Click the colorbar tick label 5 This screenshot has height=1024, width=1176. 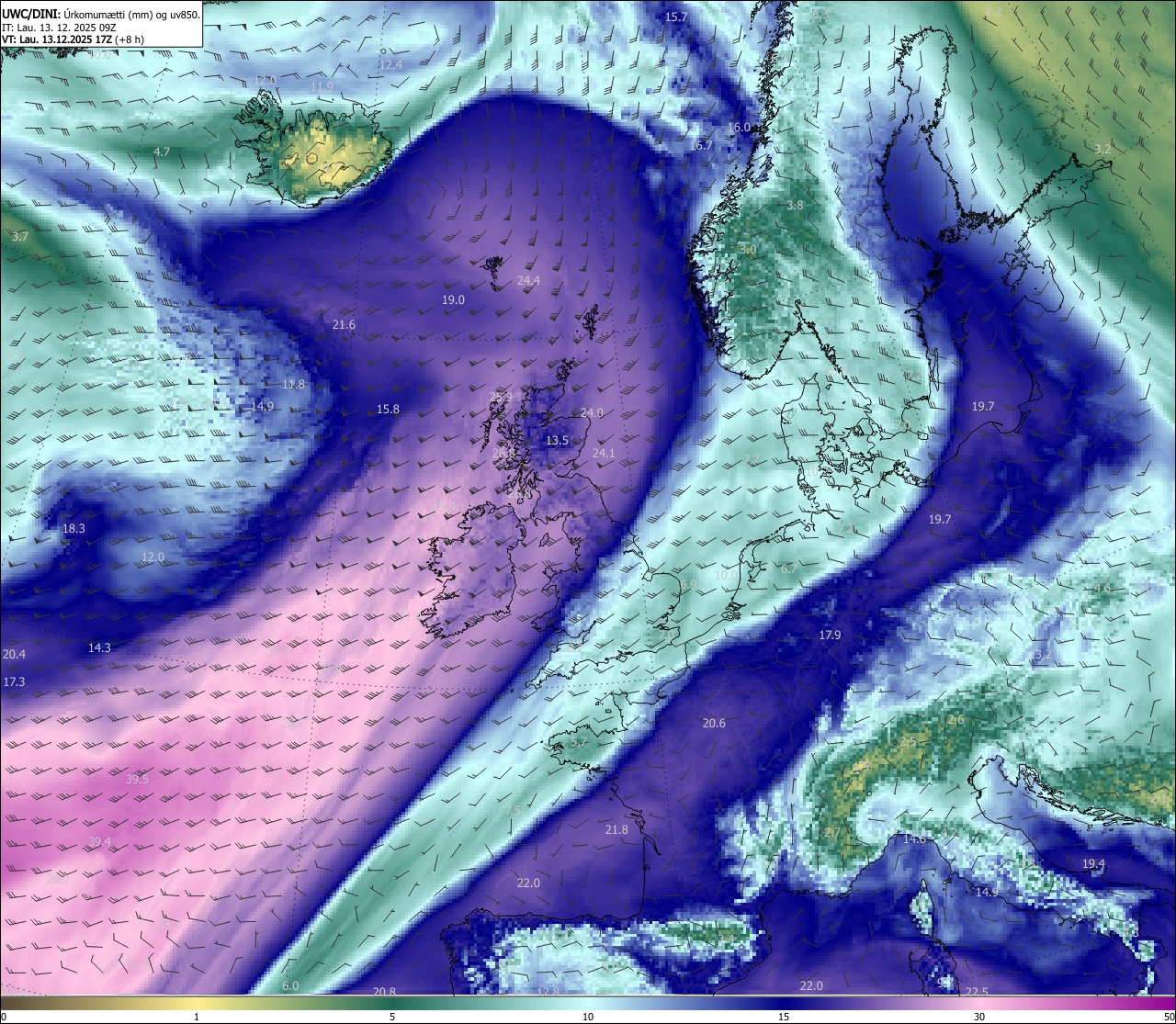[392, 1017]
